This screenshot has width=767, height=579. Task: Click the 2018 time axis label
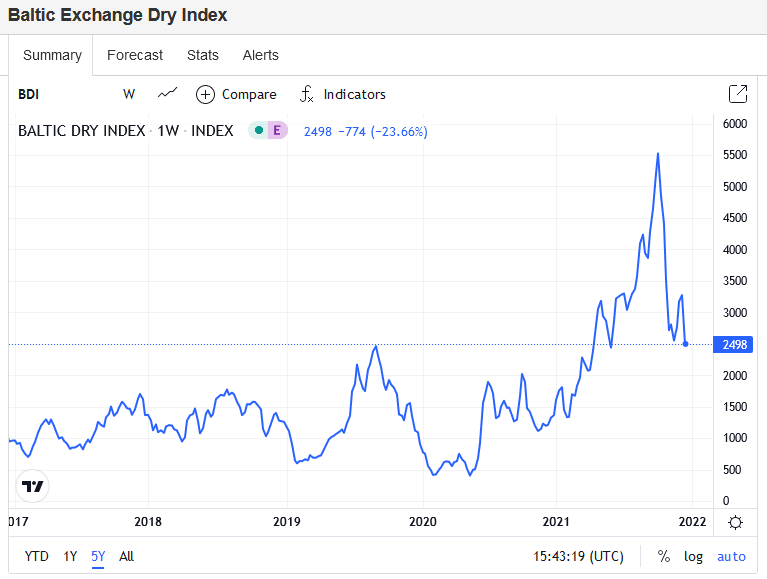(148, 522)
